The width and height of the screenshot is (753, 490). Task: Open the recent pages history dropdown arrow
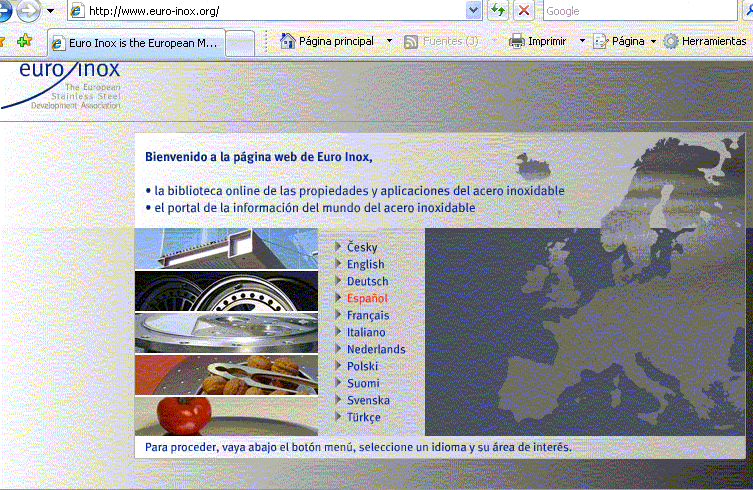pos(51,11)
